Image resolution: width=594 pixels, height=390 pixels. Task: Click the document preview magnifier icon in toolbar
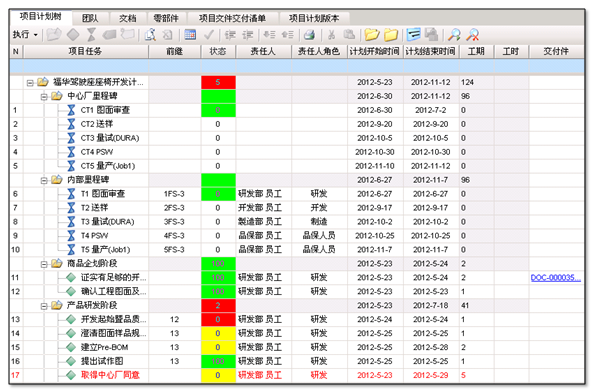pyautogui.click(x=150, y=35)
